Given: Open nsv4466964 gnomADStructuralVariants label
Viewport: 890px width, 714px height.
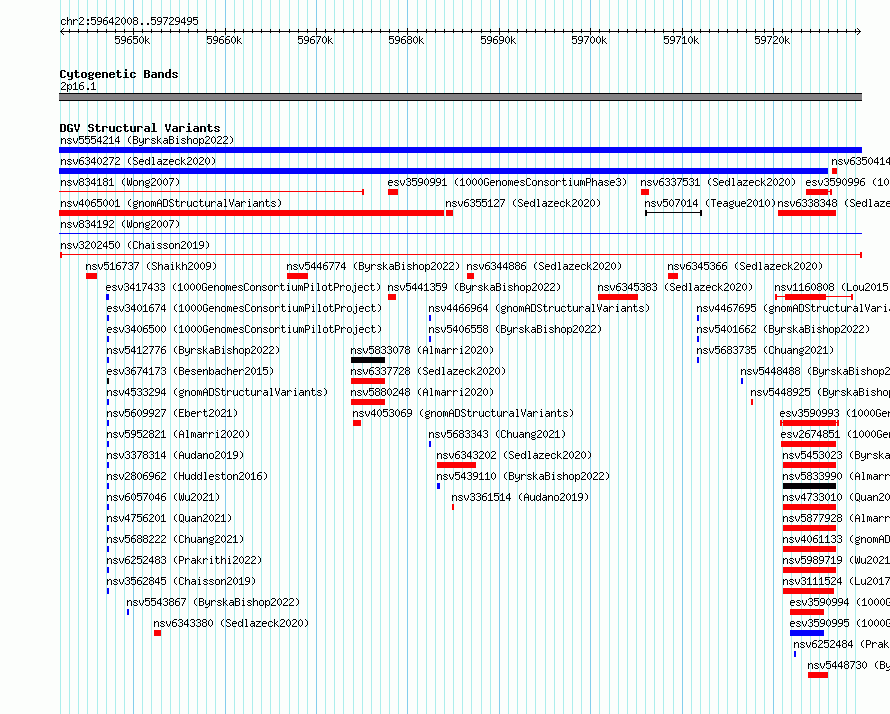Looking at the screenshot, I should pos(539,308).
